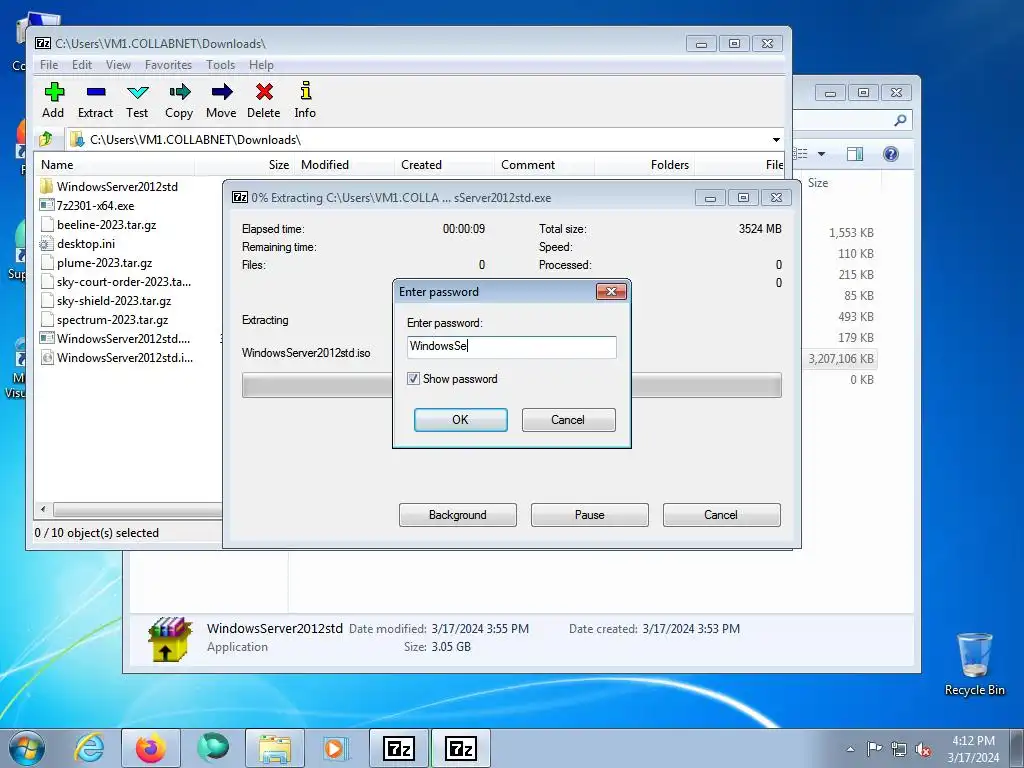Open the View menu
Viewport: 1024px width, 768px height.
tap(118, 65)
